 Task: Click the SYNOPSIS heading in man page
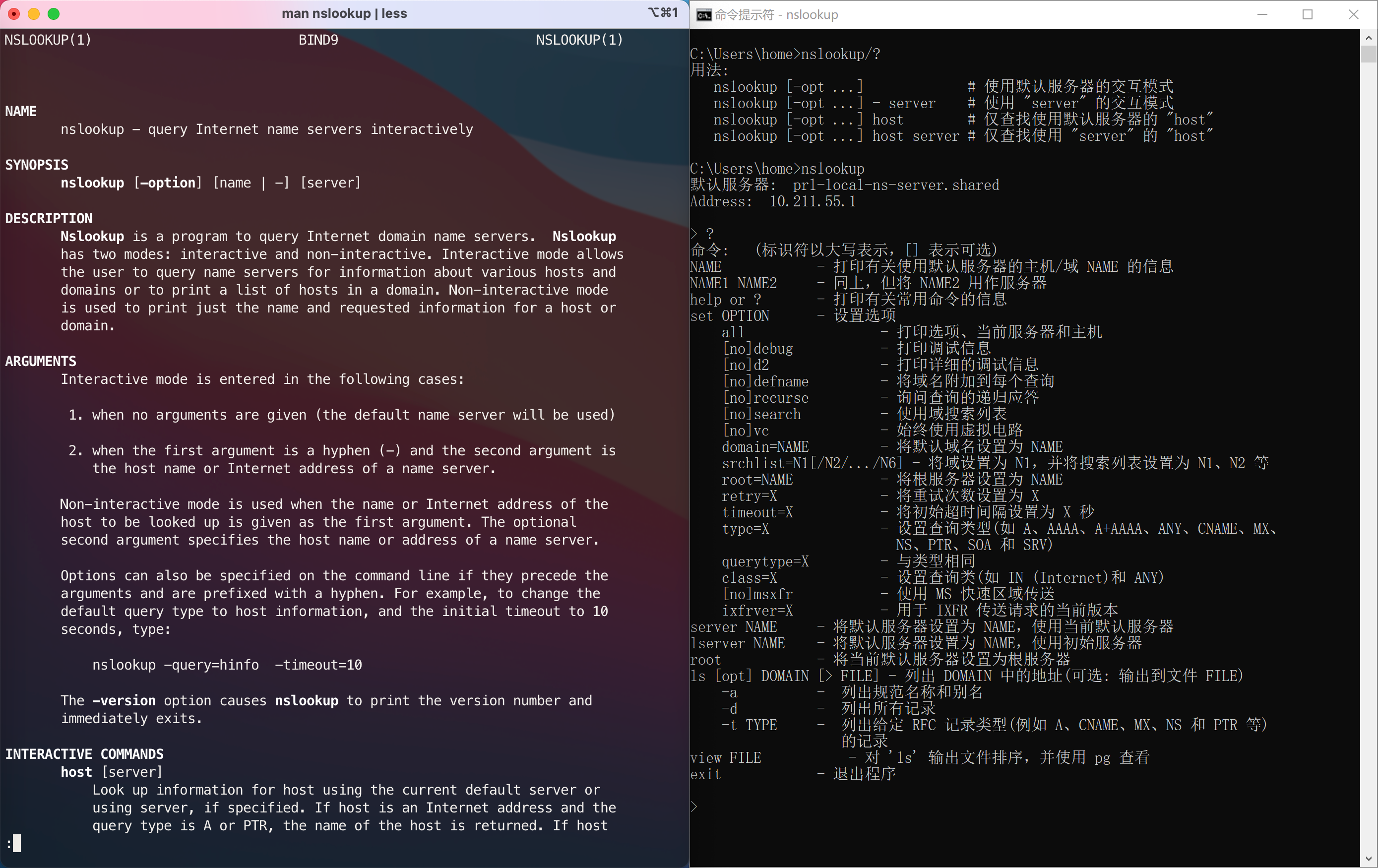tap(37, 165)
